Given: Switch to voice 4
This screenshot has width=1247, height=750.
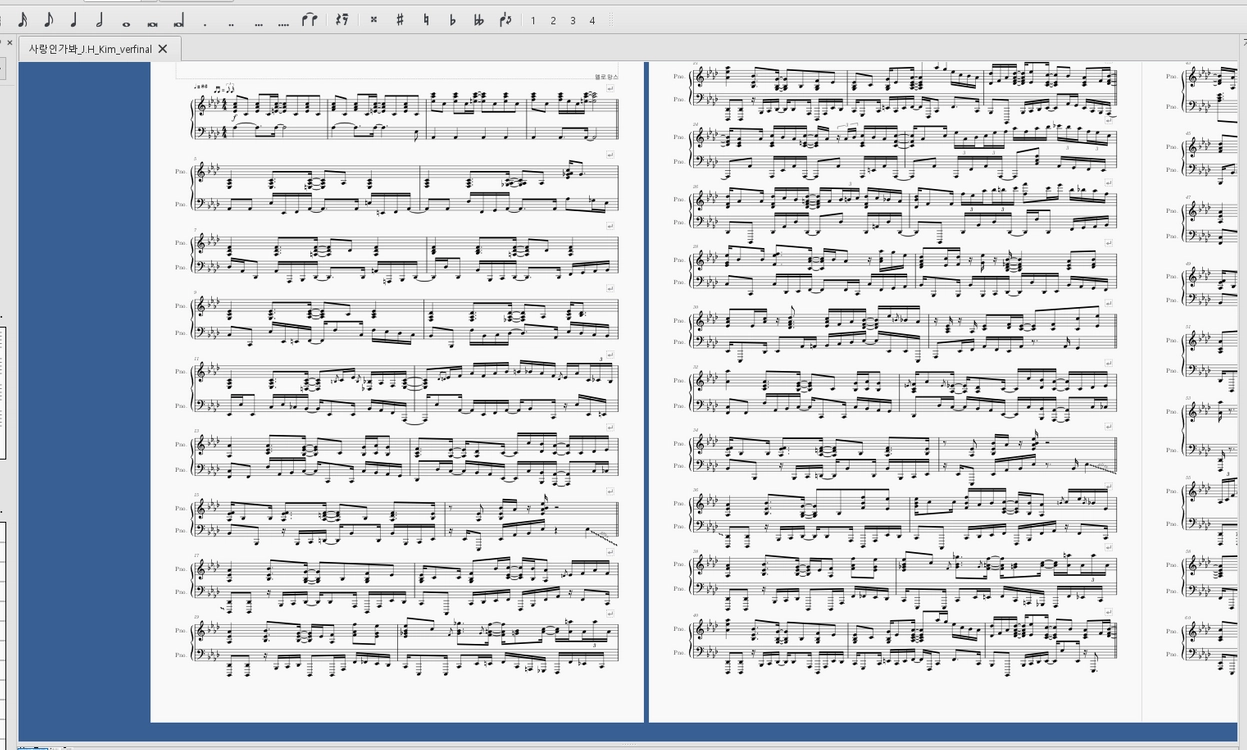Looking at the screenshot, I should pos(593,20).
